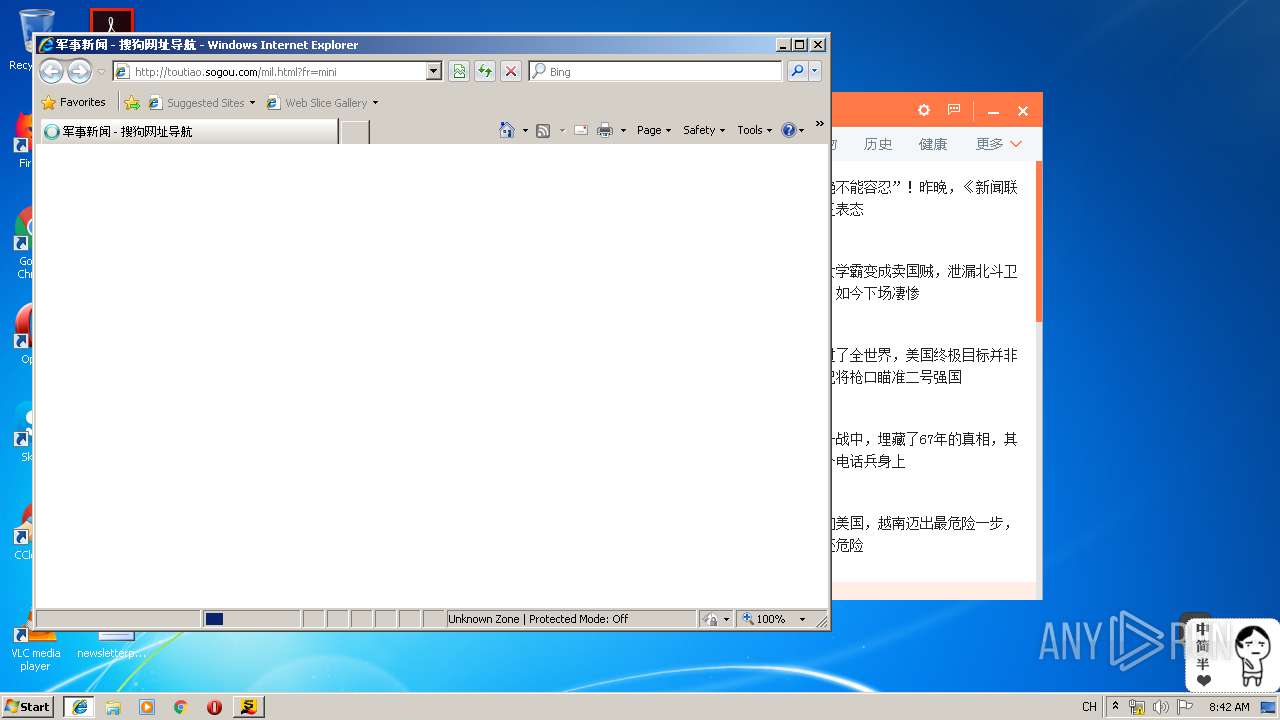
Task: Expand the address bar autocomplete dropdown
Action: [x=433, y=72]
